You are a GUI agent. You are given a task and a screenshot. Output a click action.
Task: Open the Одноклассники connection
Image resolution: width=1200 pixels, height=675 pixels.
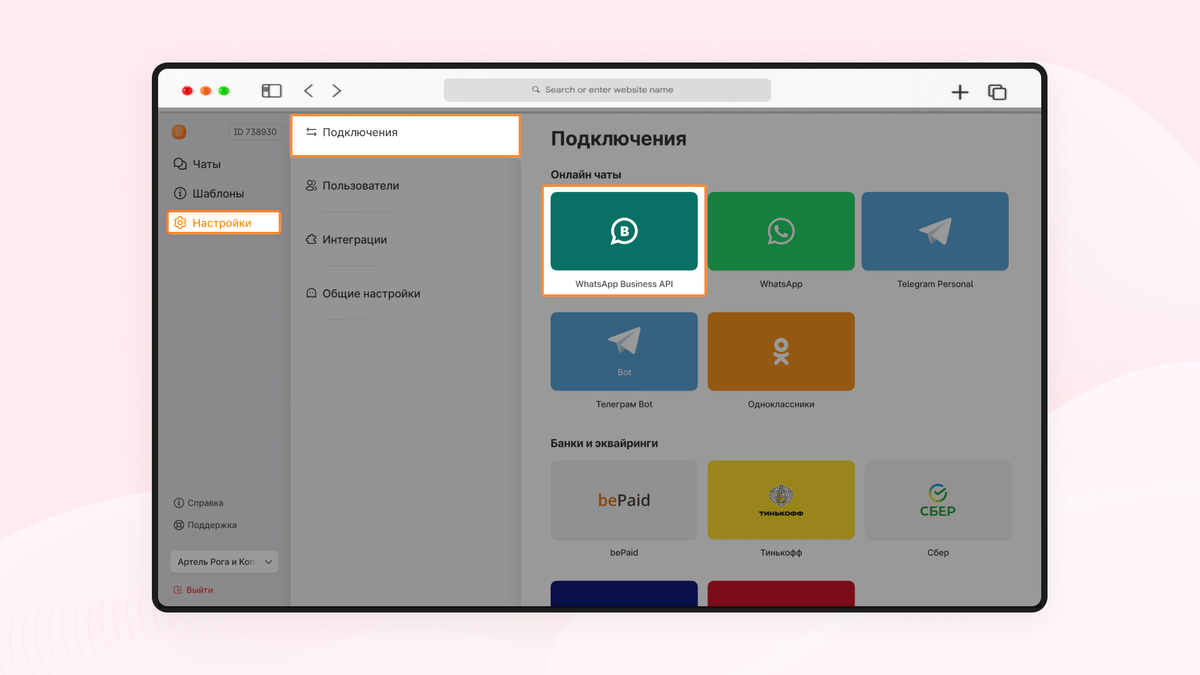tap(780, 351)
